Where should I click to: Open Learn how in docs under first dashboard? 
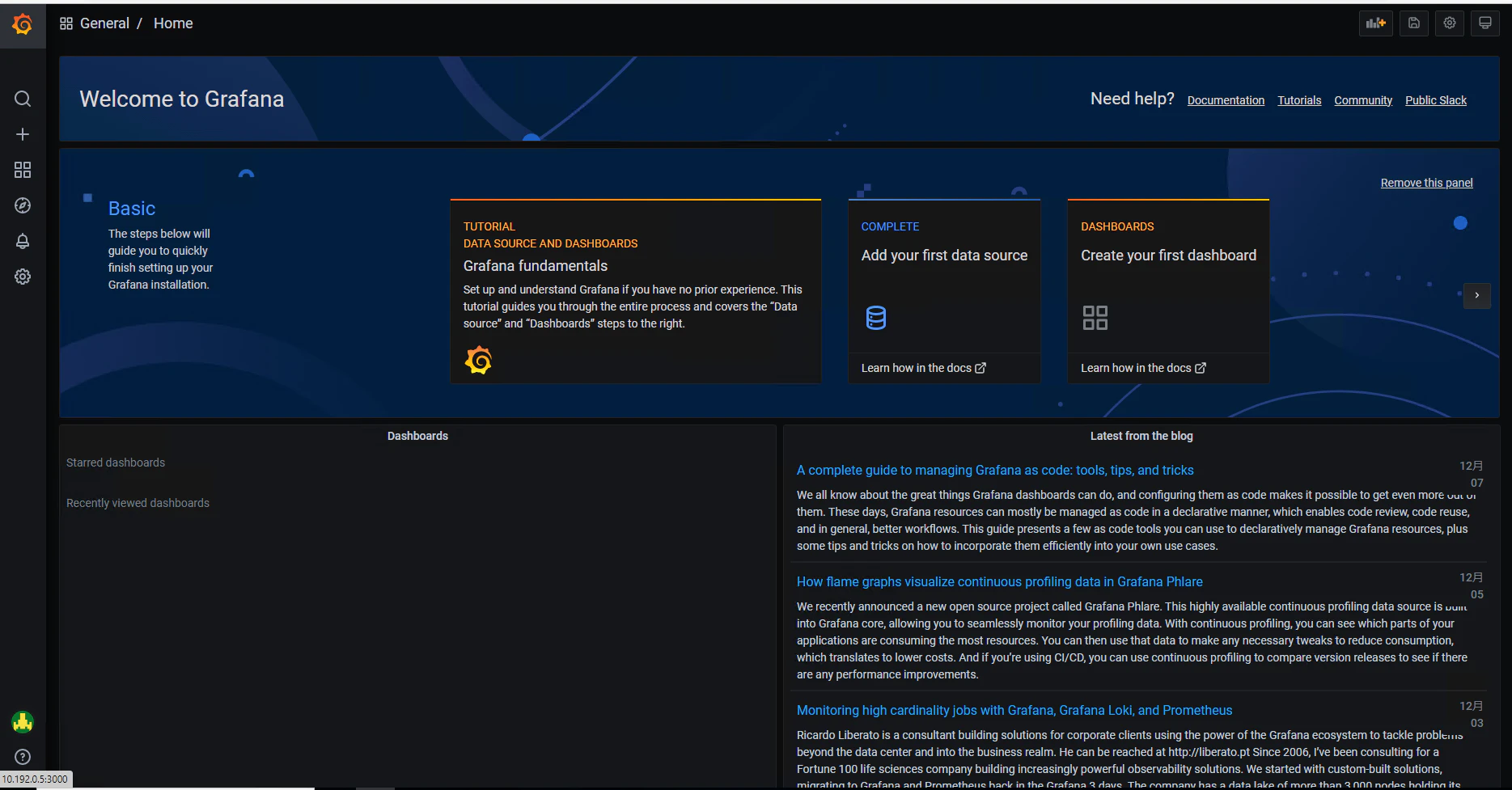[x=1143, y=368]
